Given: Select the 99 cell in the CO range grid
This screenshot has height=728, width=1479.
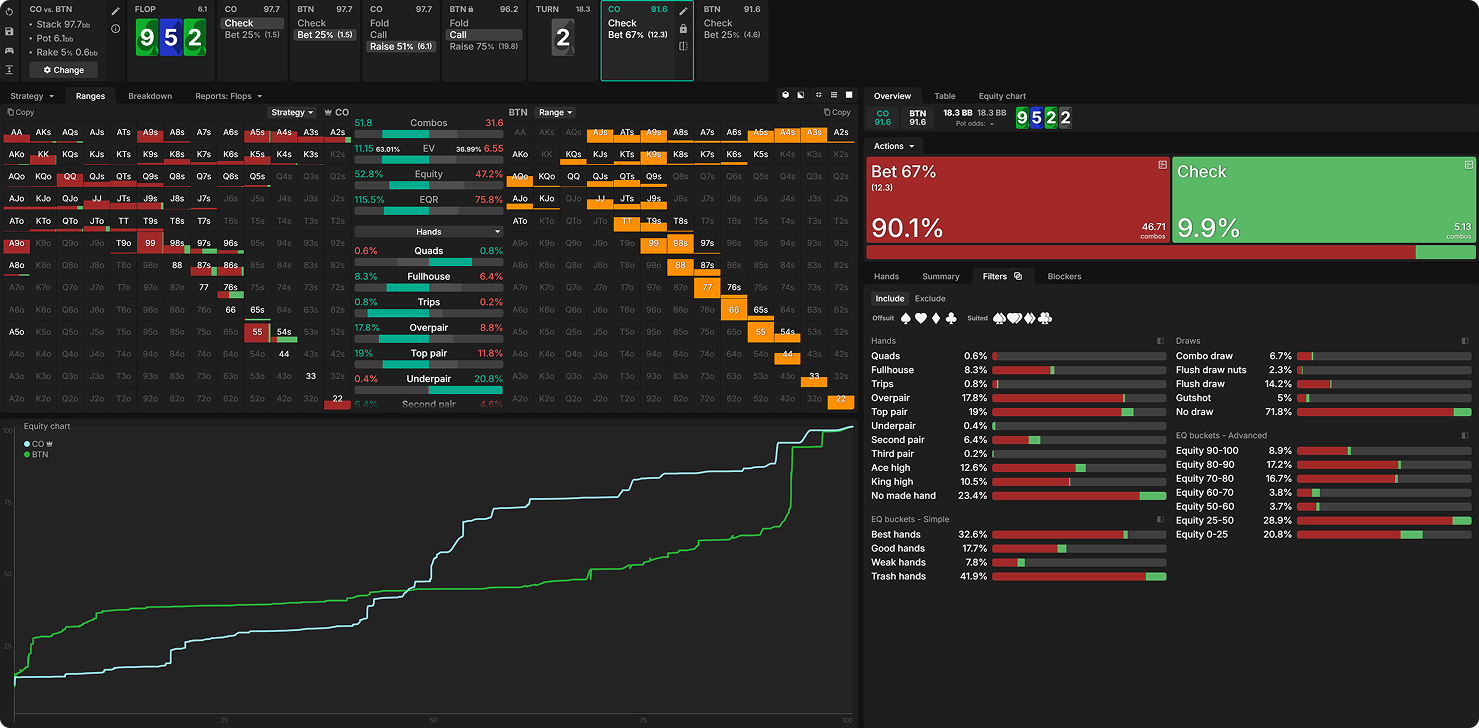Looking at the screenshot, I should [x=150, y=243].
